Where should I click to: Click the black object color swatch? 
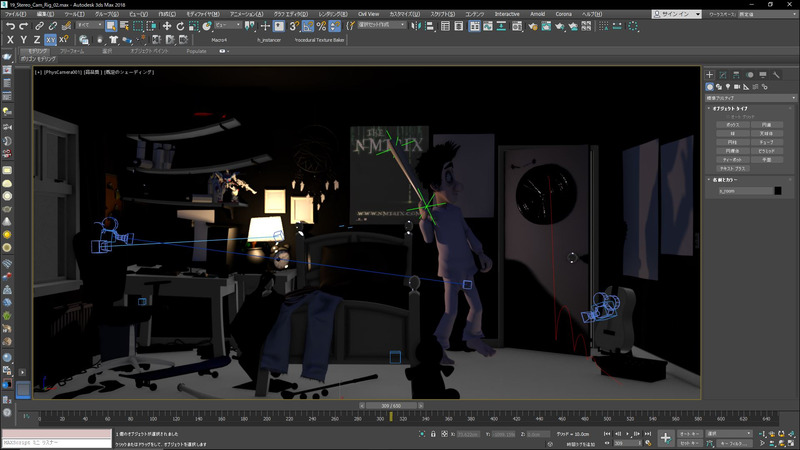click(x=777, y=190)
